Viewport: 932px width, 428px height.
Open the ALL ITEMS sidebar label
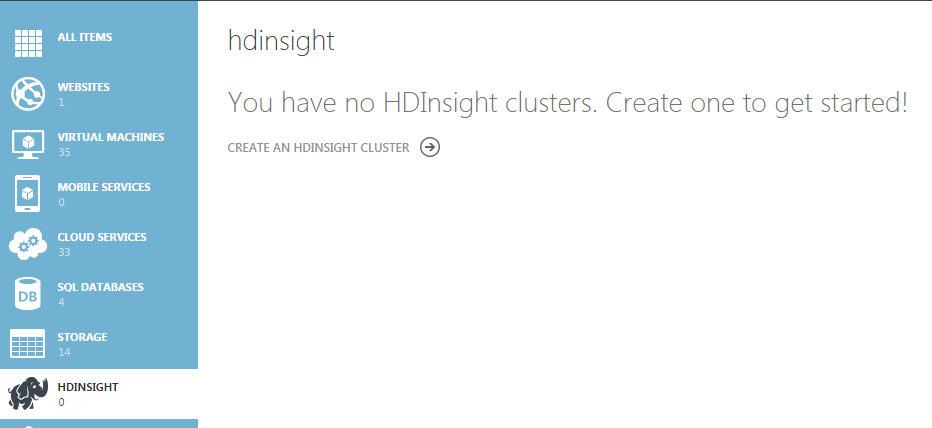tap(85, 37)
